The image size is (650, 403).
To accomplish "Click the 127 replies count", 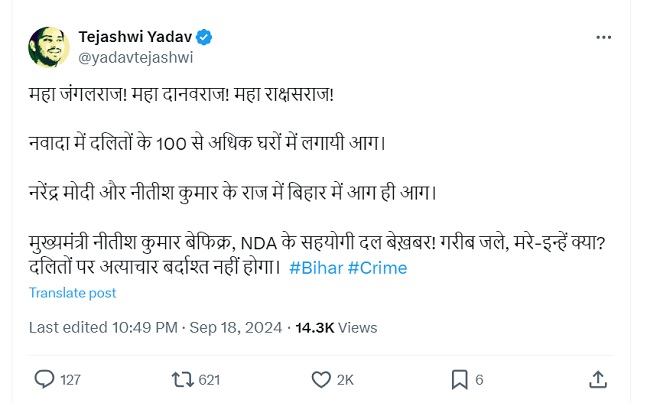I will point(70,380).
